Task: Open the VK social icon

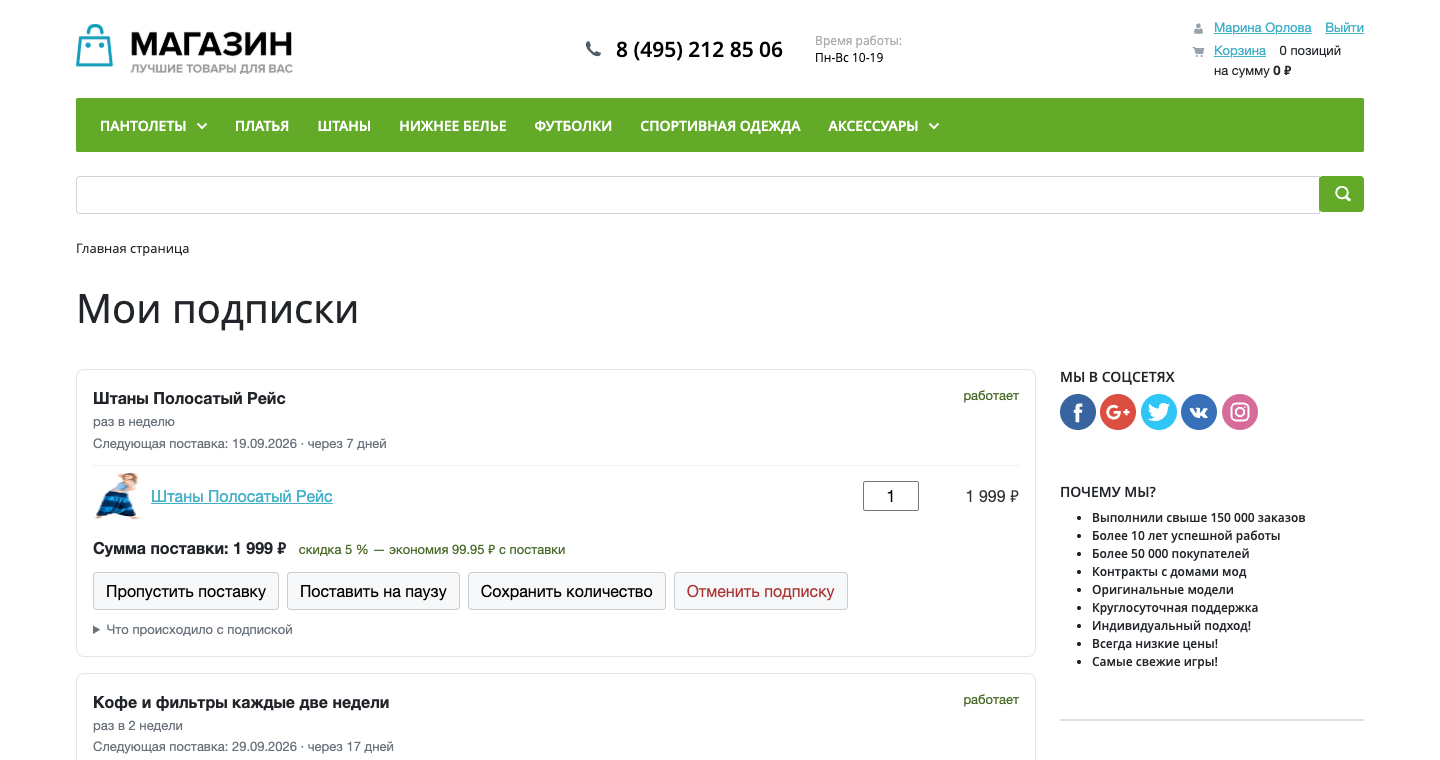Action: point(1199,412)
